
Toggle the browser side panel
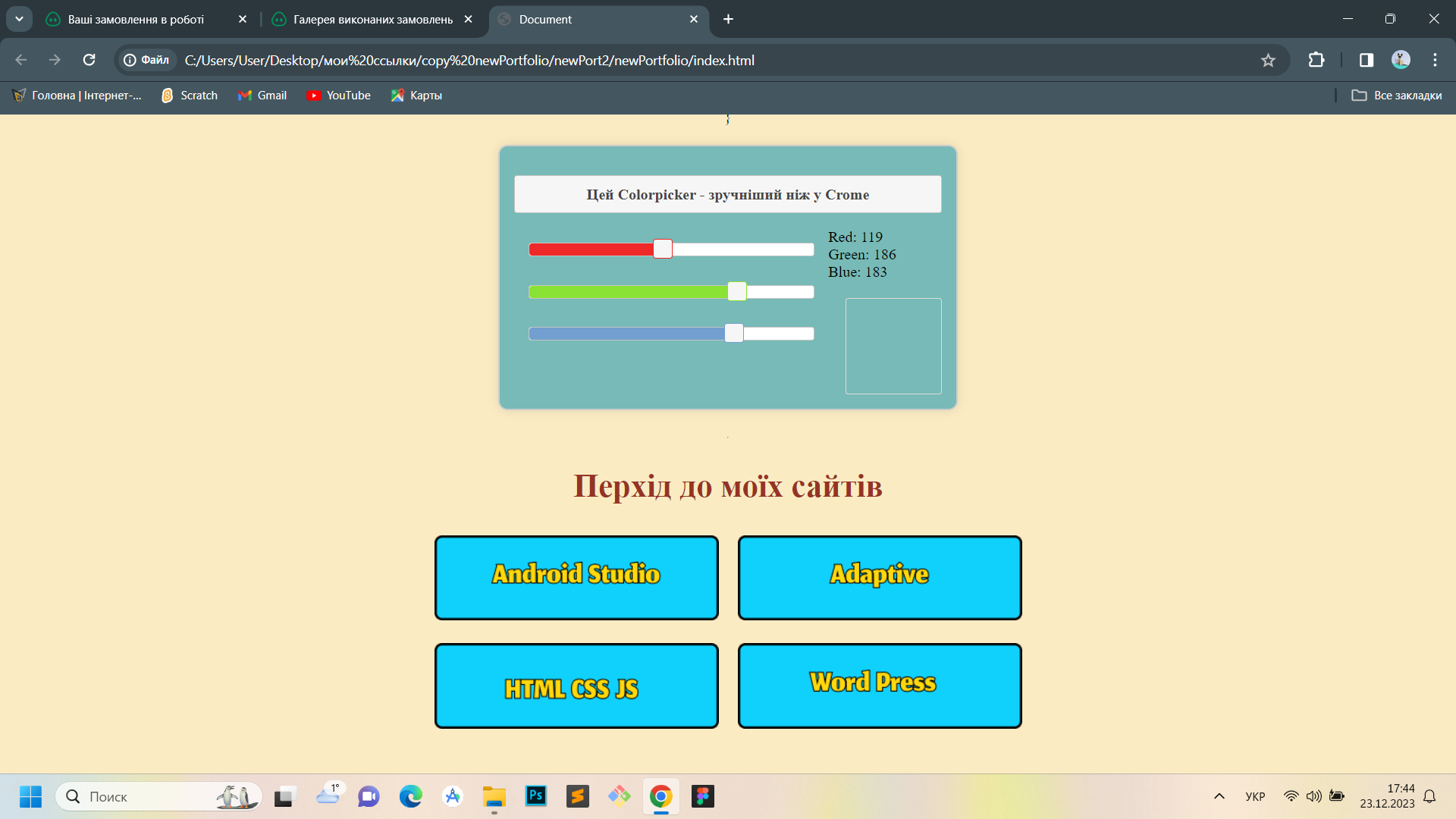click(1367, 60)
